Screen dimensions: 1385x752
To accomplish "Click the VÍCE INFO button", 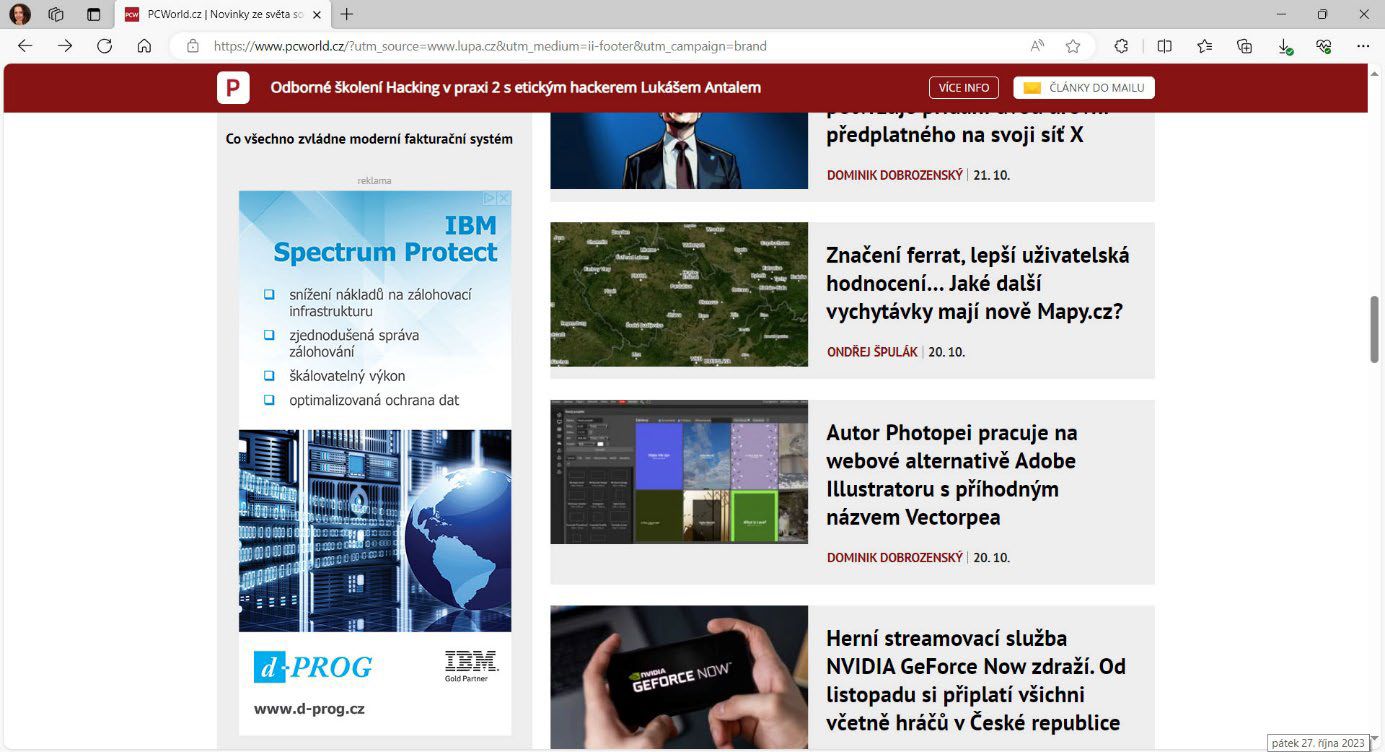I will [x=964, y=88].
